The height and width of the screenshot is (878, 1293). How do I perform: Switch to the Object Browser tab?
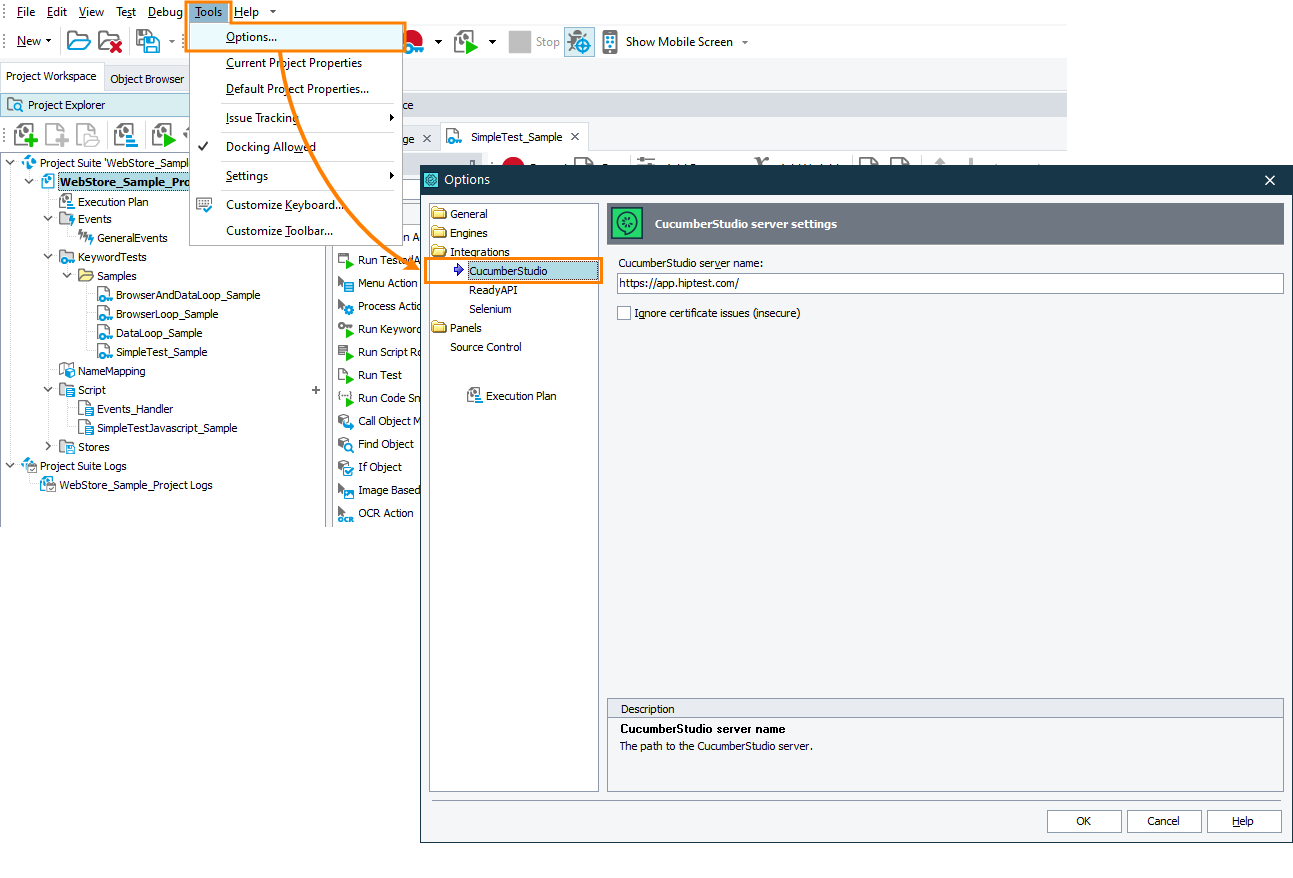[147, 79]
